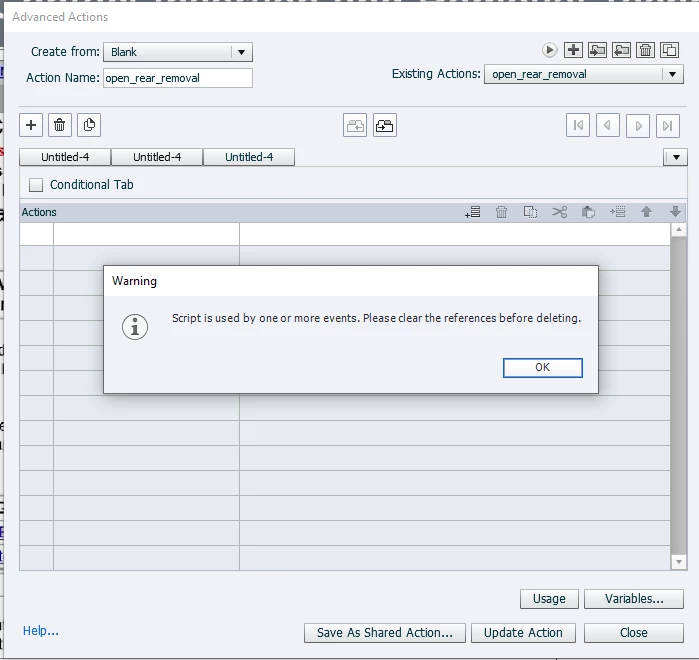Close the Advanced Actions dialog with Close
This screenshot has height=660, width=699.
tap(633, 633)
